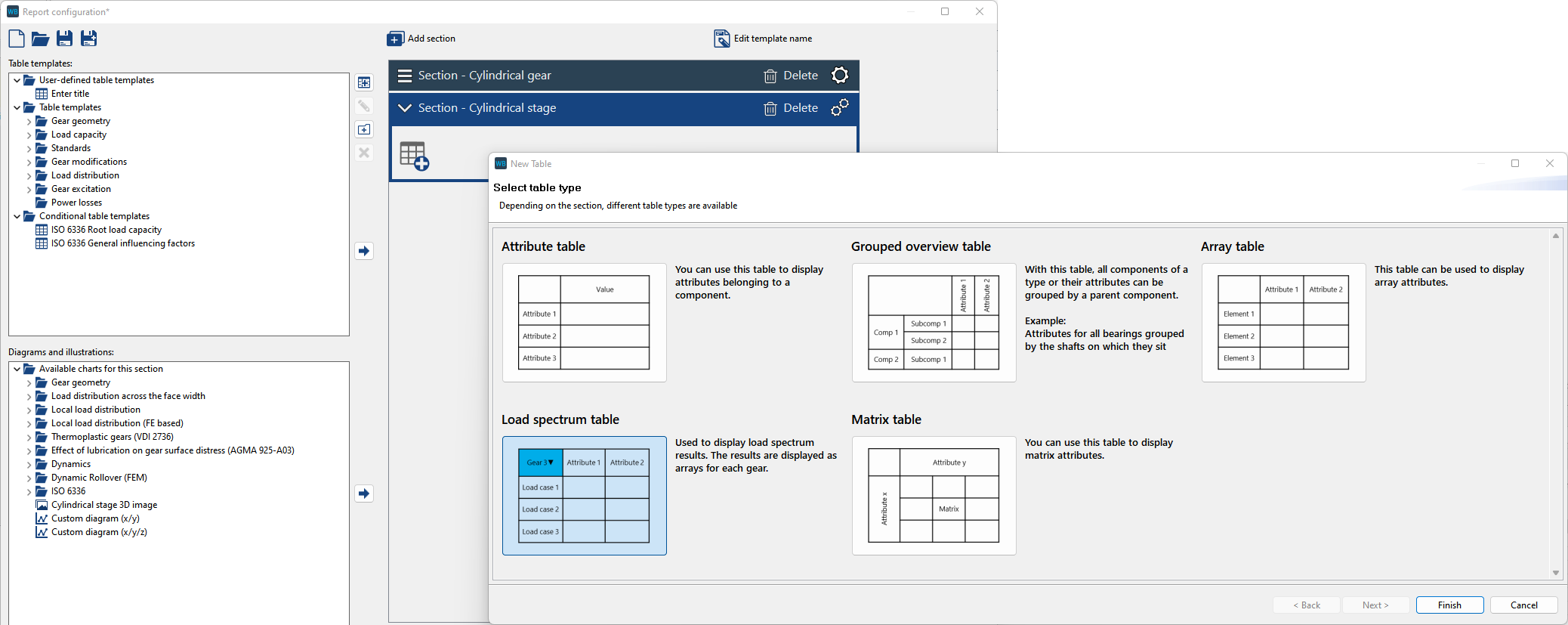The height and width of the screenshot is (625, 1568).
Task: Collapse the Section - Cylindrical stage chevron
Action: click(x=405, y=108)
